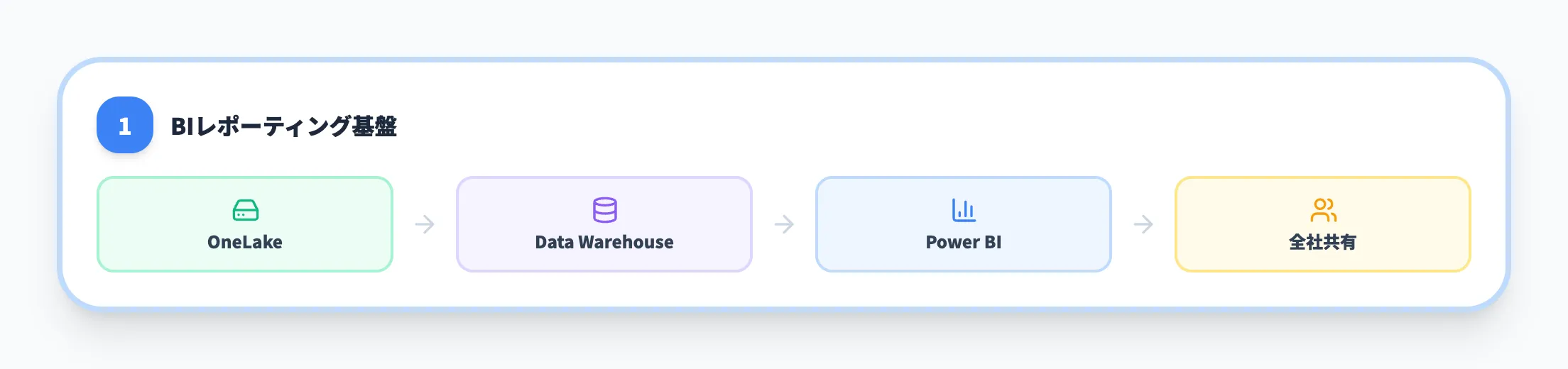The height and width of the screenshot is (369, 1568).
Task: Click the arrow between OneLake and Data Warehouse
Action: pyautogui.click(x=425, y=224)
